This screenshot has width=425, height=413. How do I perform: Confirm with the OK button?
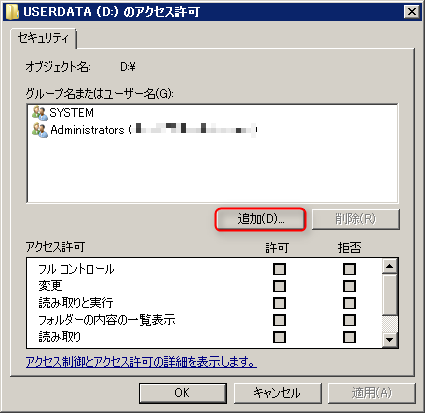183,393
